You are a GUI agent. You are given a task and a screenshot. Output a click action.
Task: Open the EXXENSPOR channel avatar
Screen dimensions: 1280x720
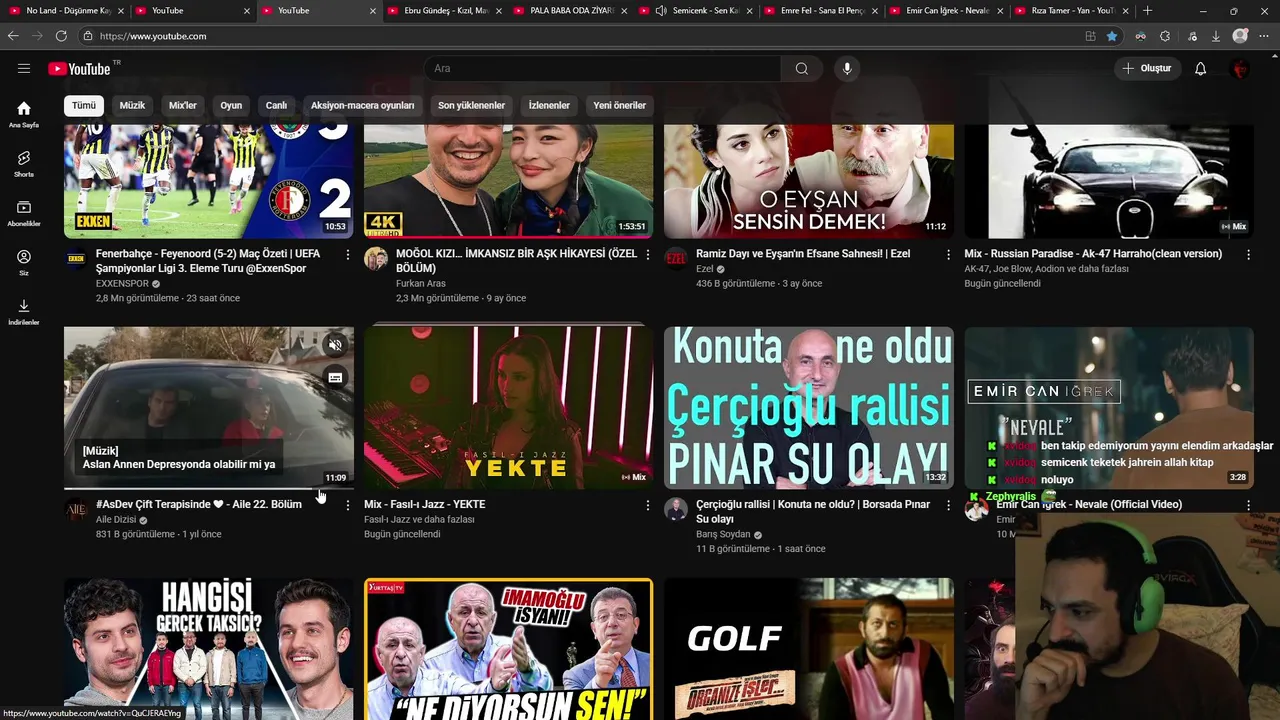(x=76, y=259)
